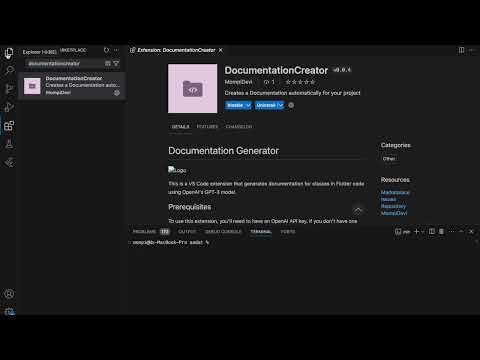Screen dimensions: 480x360
Task: Switch to the DETAILS tab
Action: point(180,127)
